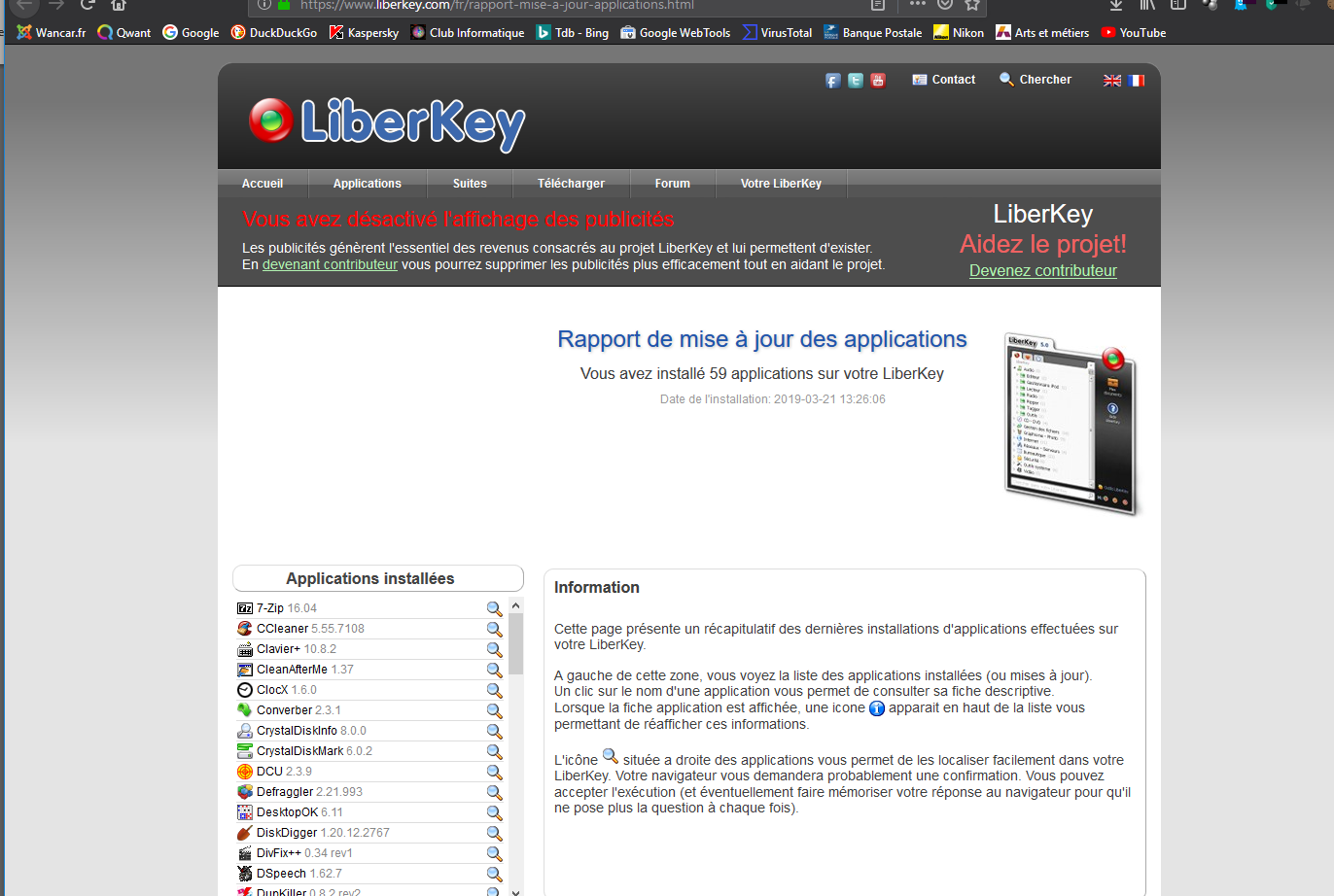Screen dimensions: 1334x896
Task: Locate DivFix++ with its magnifier icon
Action: [x=494, y=853]
